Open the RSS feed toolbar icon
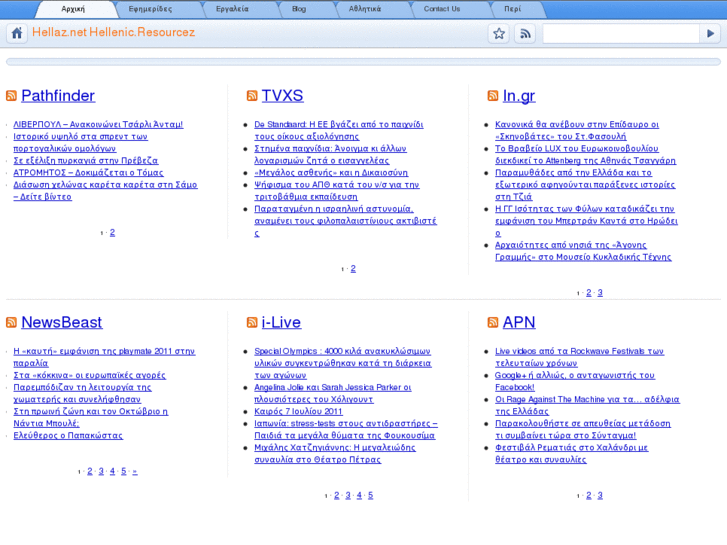The width and height of the screenshot is (727, 545). (525, 33)
